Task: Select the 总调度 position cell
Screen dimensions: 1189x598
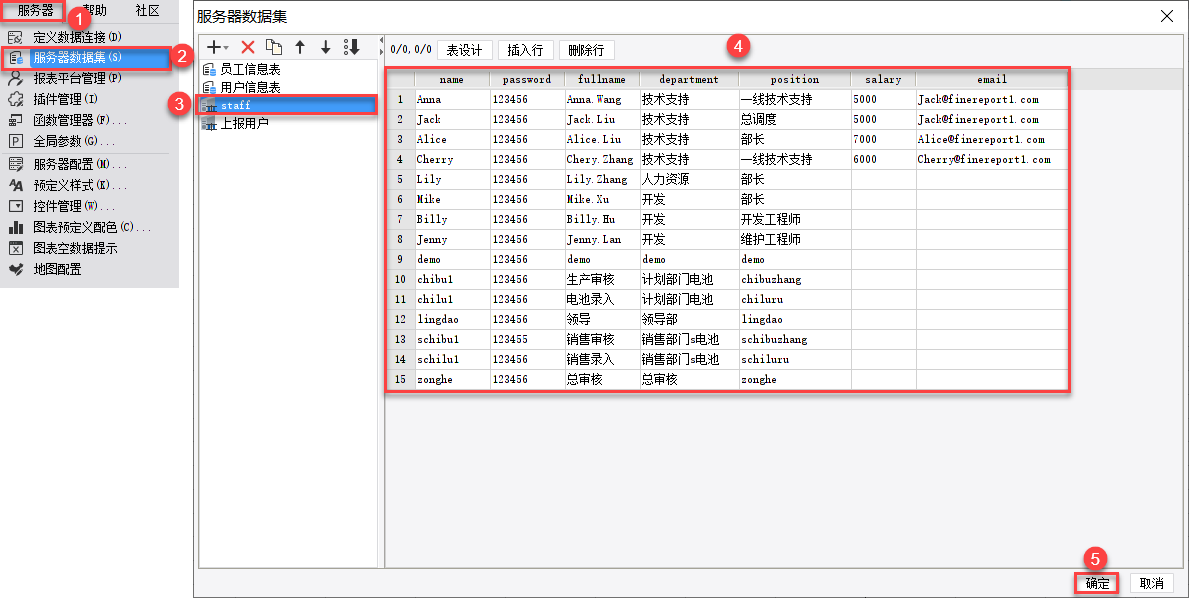Action: click(795, 120)
